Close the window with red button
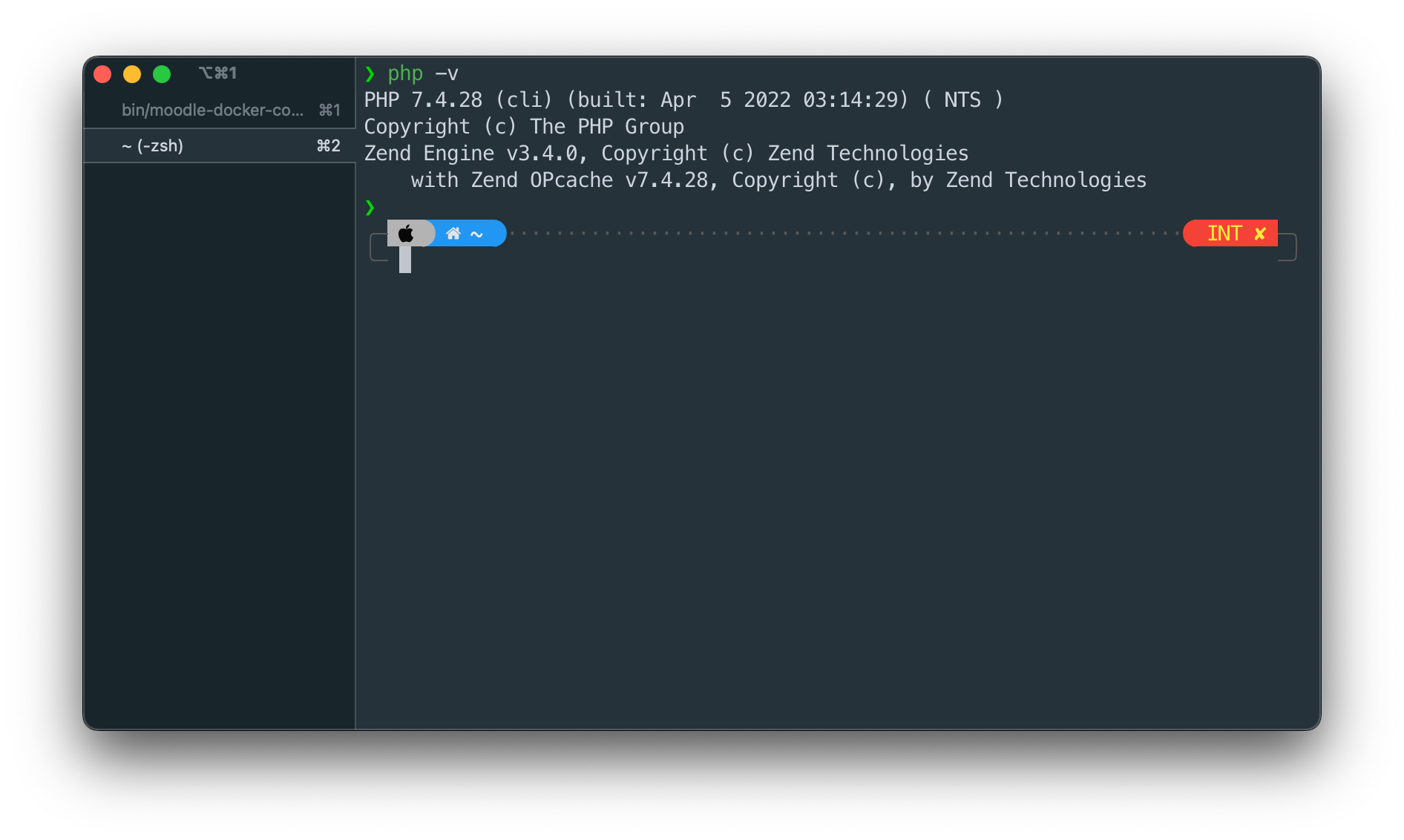1404x840 pixels. [102, 73]
